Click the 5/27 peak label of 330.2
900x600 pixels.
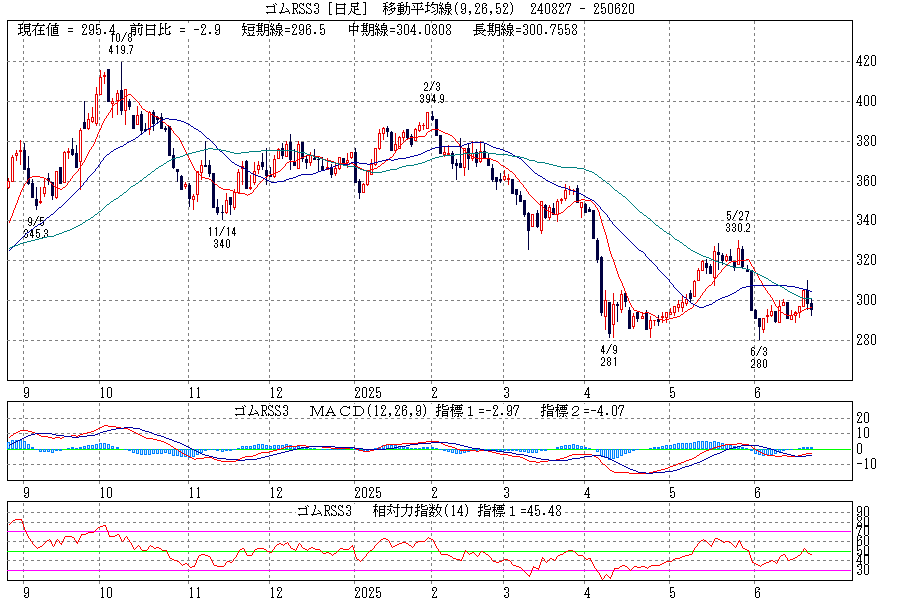click(x=738, y=221)
